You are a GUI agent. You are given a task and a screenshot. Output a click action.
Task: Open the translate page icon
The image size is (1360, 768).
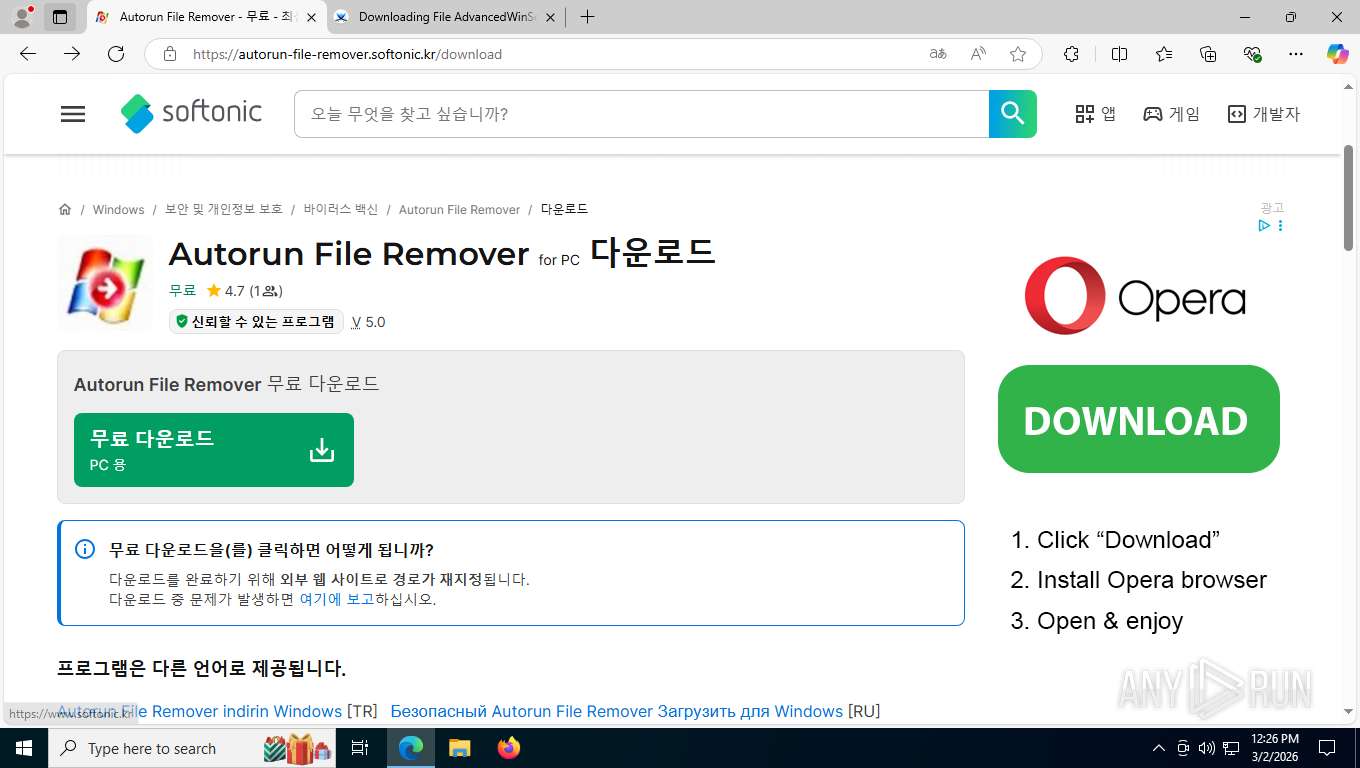point(938,54)
